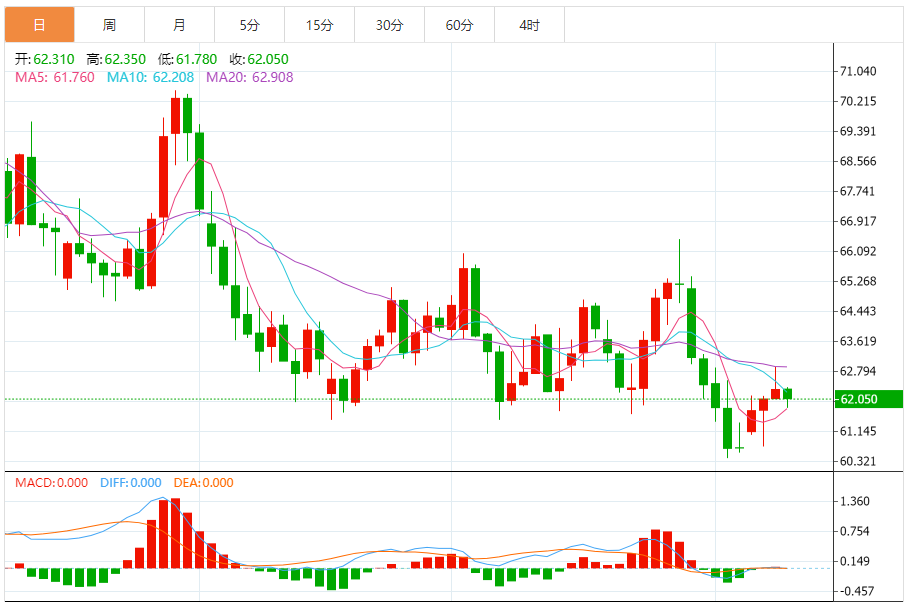The height and width of the screenshot is (602, 909).
Task: Click the 66.917 price axis label
Action: (x=858, y=221)
